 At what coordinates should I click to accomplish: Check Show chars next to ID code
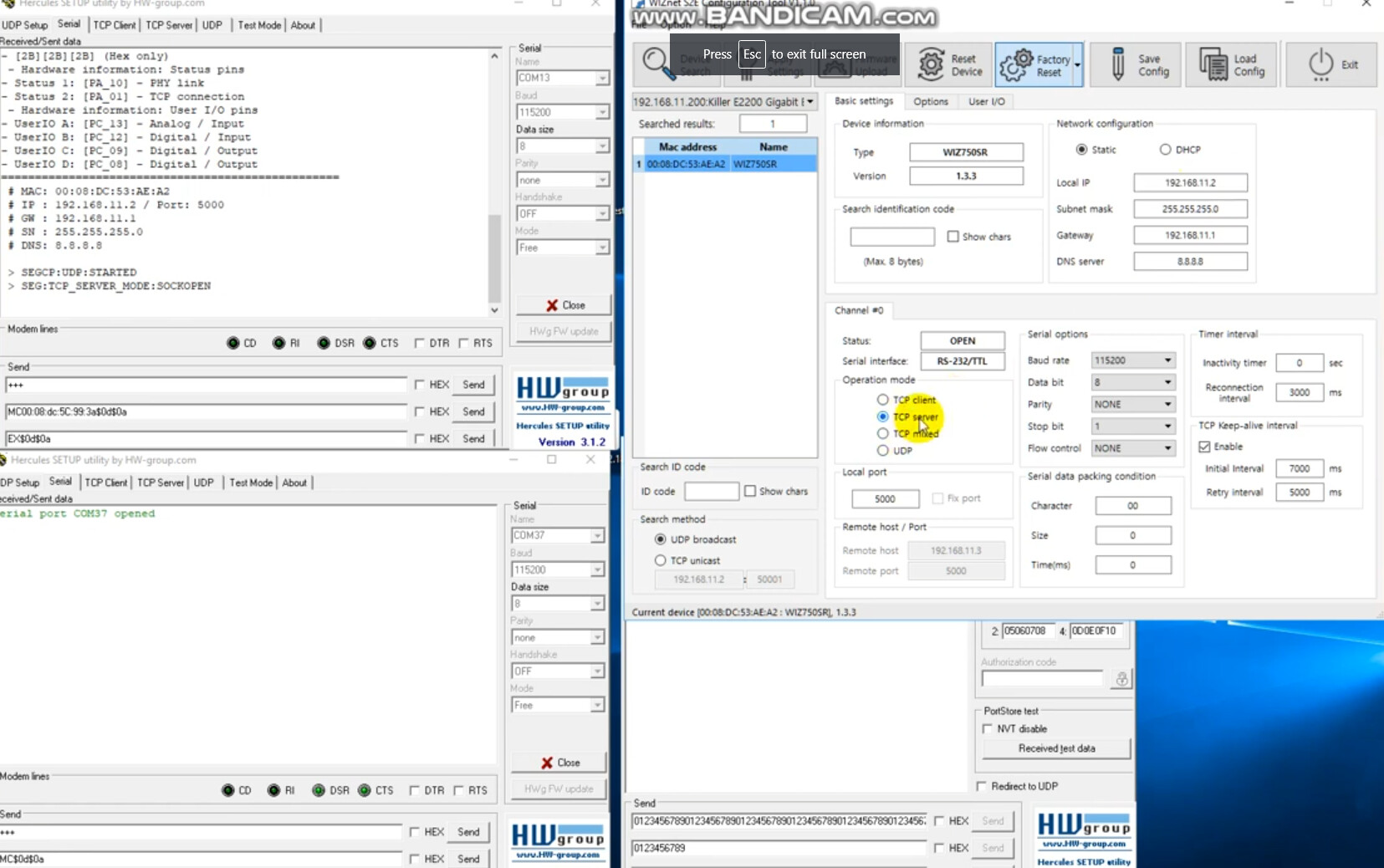(750, 491)
